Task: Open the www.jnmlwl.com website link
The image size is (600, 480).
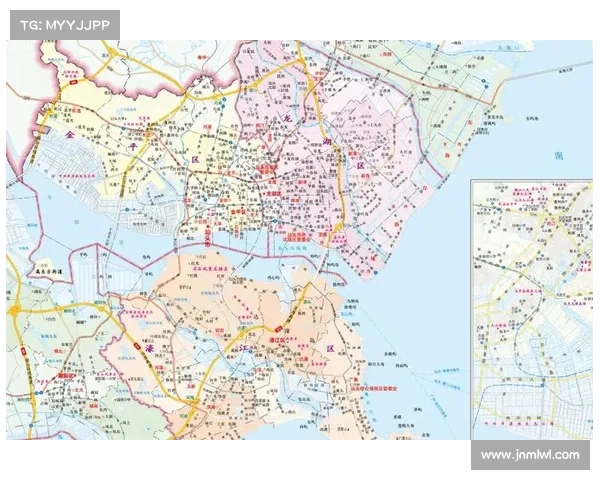Action: [x=529, y=455]
